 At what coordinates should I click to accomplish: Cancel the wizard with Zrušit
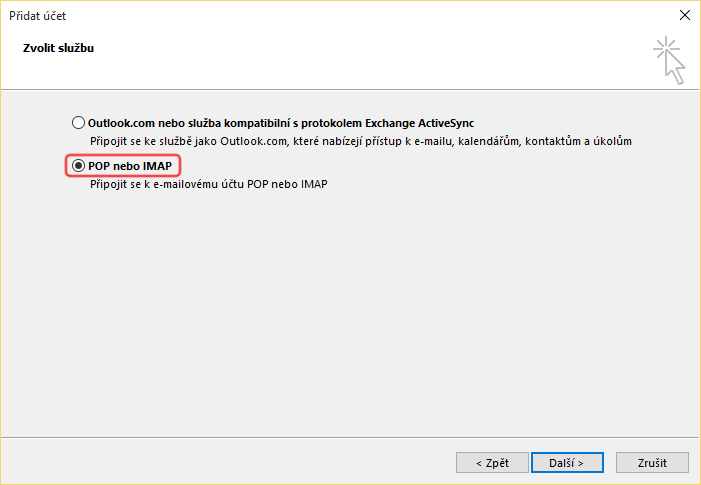pos(653,463)
